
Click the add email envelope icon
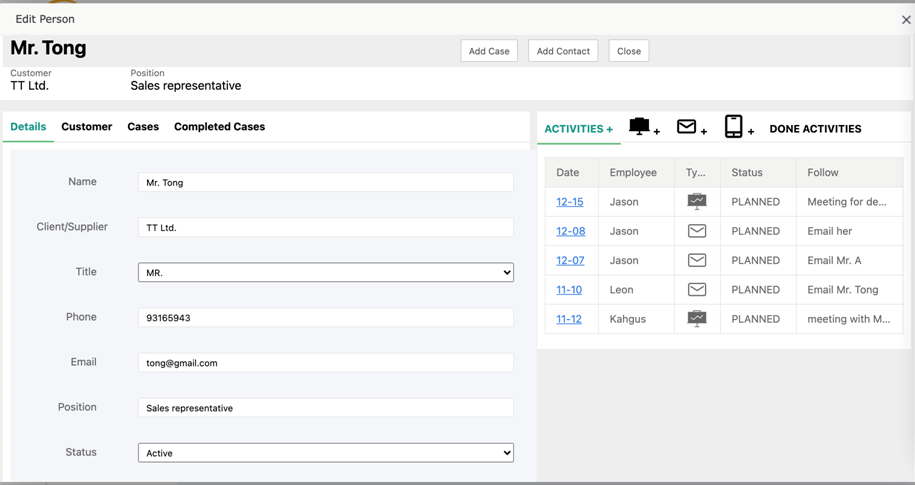[x=687, y=127]
